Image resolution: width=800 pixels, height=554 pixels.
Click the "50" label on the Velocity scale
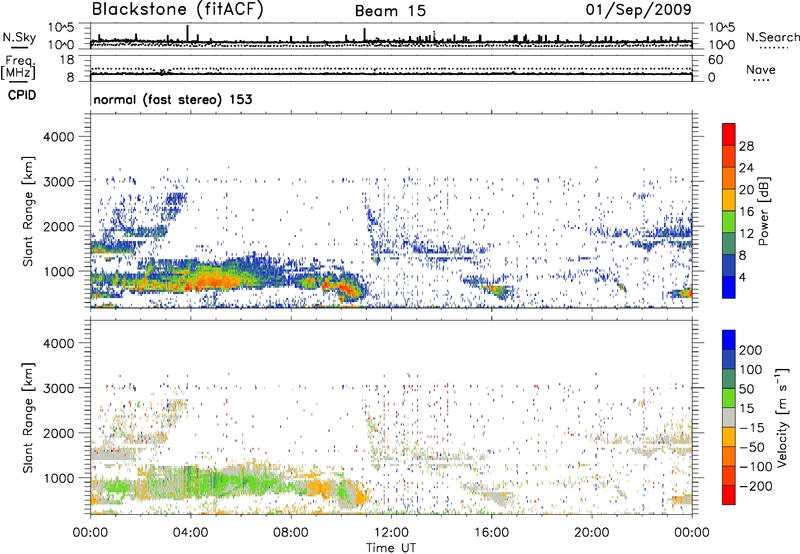pos(746,389)
